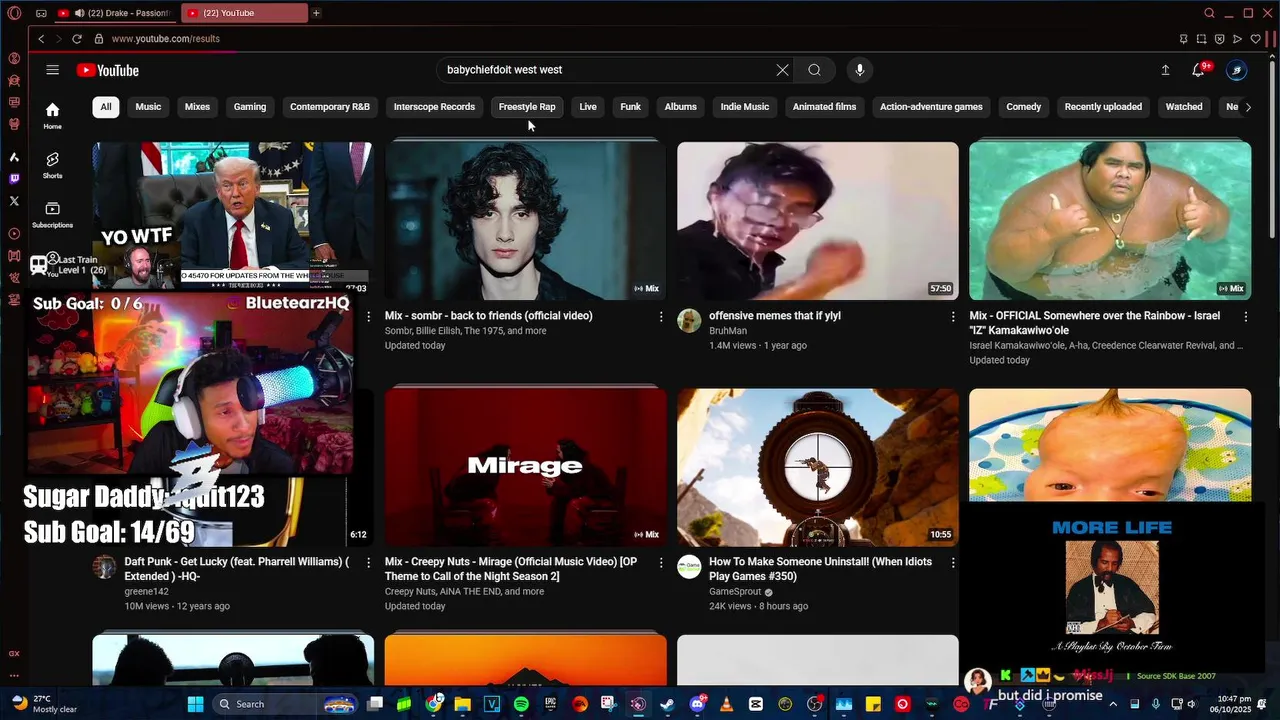The width and height of the screenshot is (1280, 720).
Task: Go to Home in sidebar
Action: [x=53, y=116]
